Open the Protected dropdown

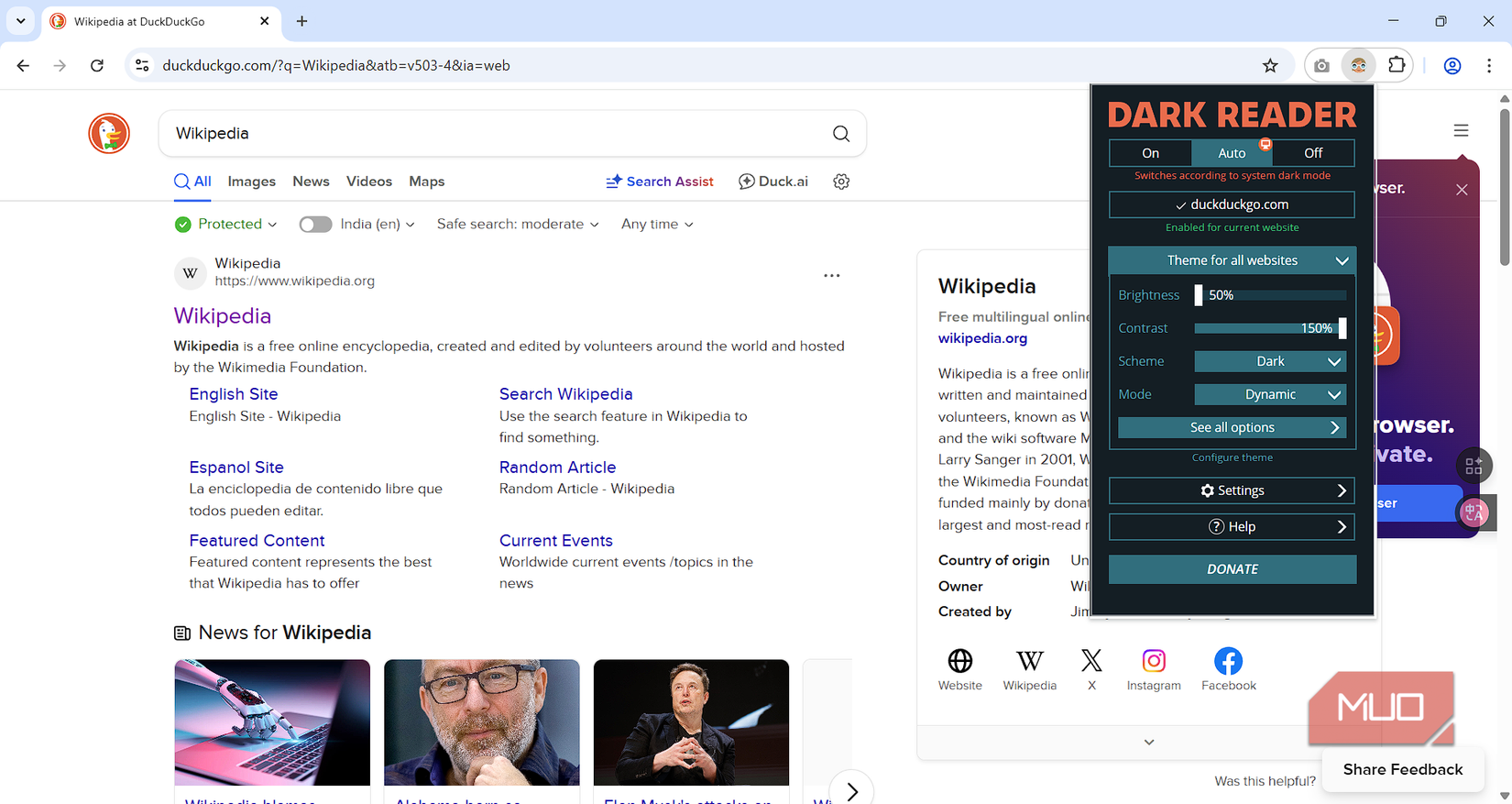(x=226, y=224)
